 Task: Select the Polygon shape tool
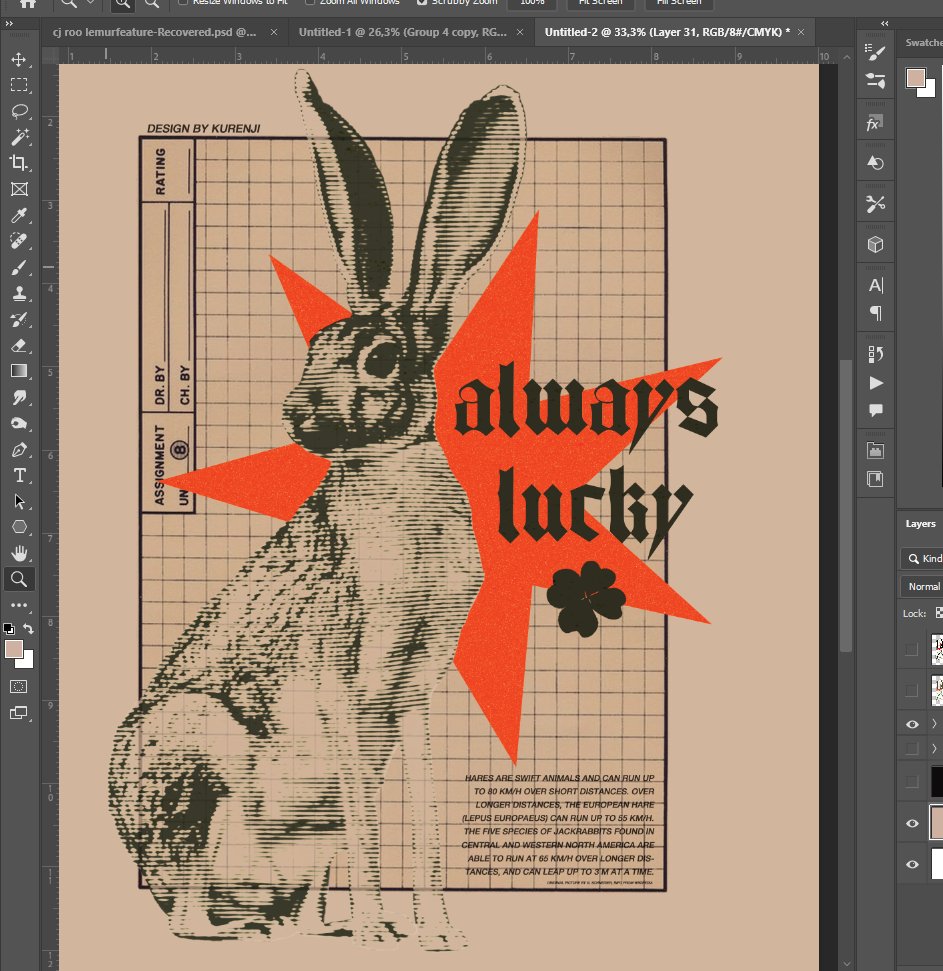click(19, 527)
